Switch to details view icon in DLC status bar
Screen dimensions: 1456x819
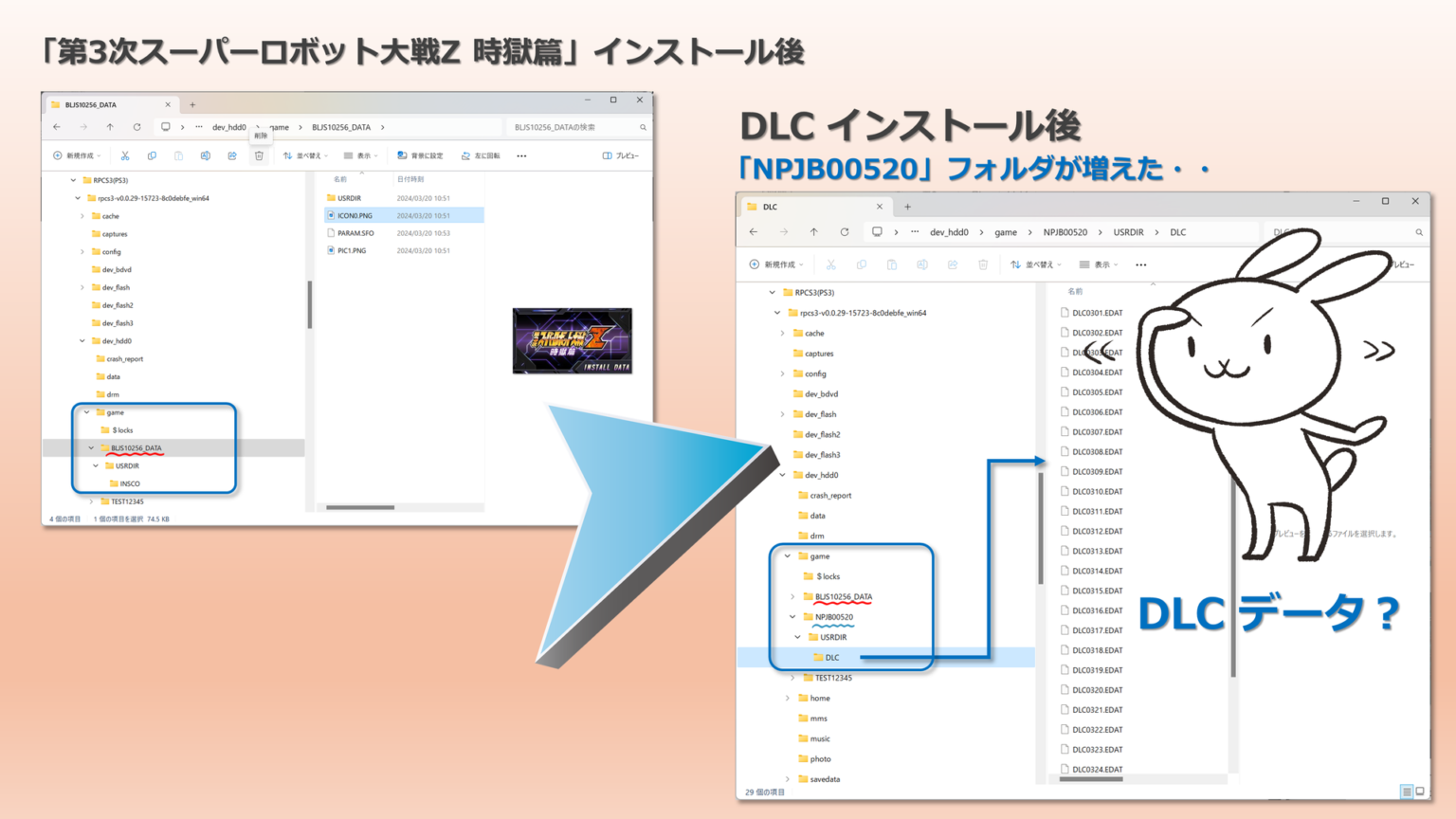[x=1407, y=792]
